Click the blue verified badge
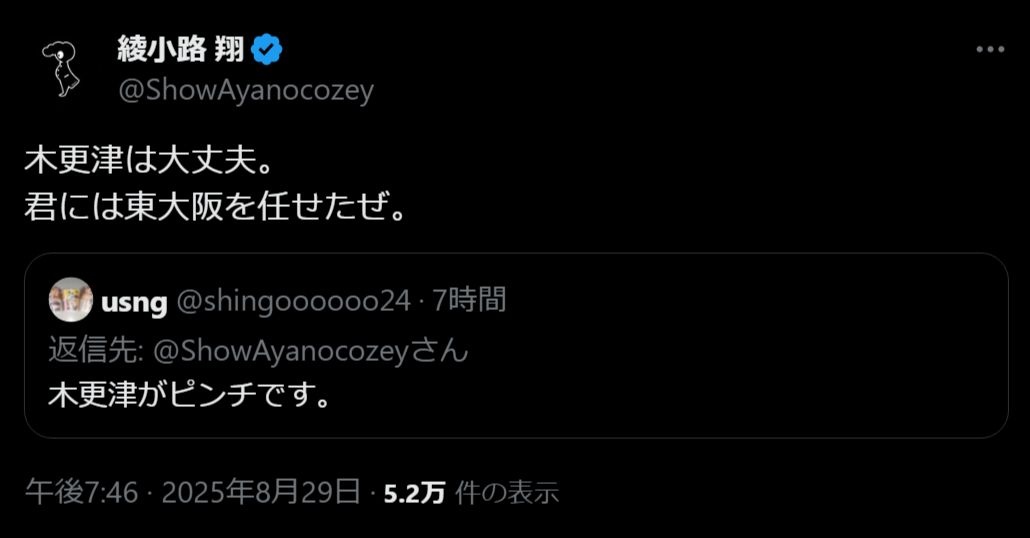The height and width of the screenshot is (538, 1030). 267,50
